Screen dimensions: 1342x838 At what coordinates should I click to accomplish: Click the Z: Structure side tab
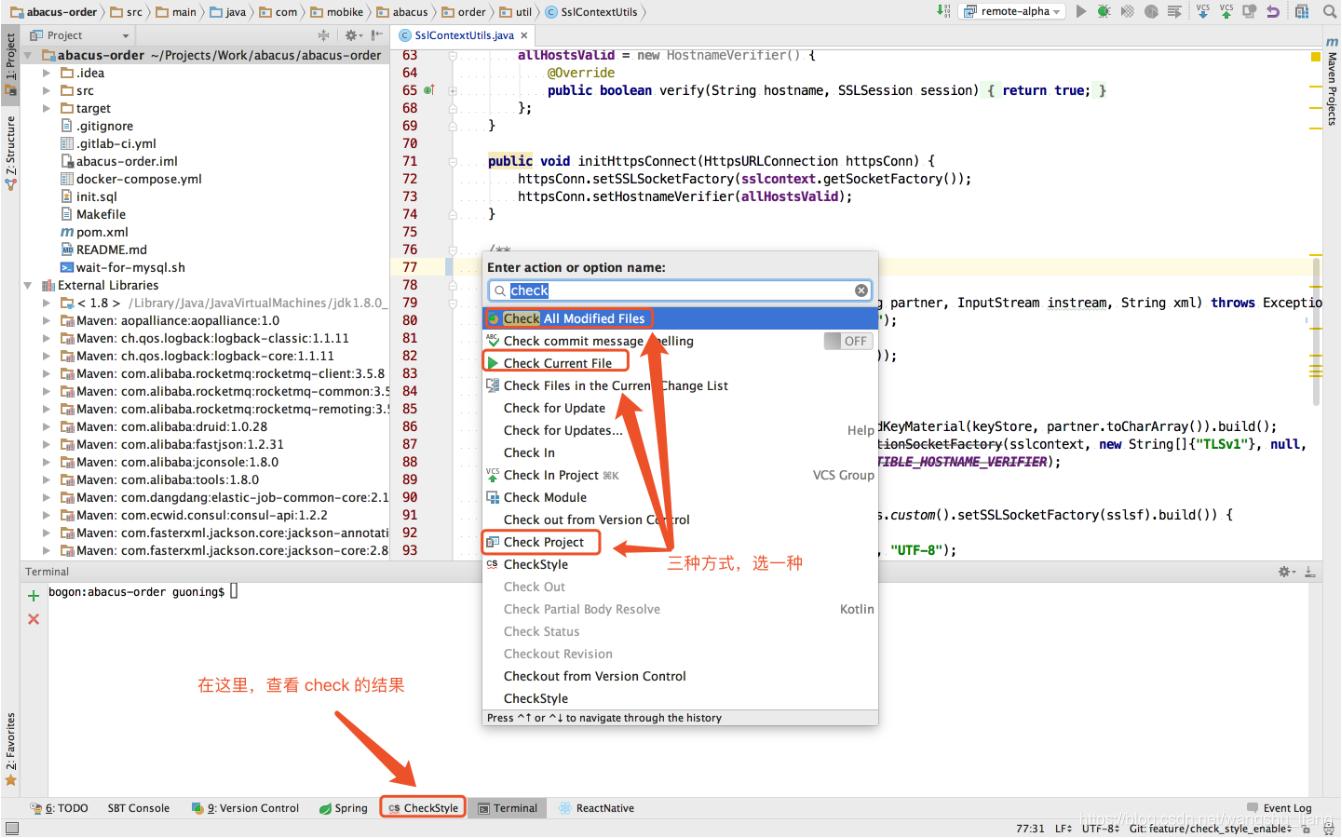click(10, 152)
